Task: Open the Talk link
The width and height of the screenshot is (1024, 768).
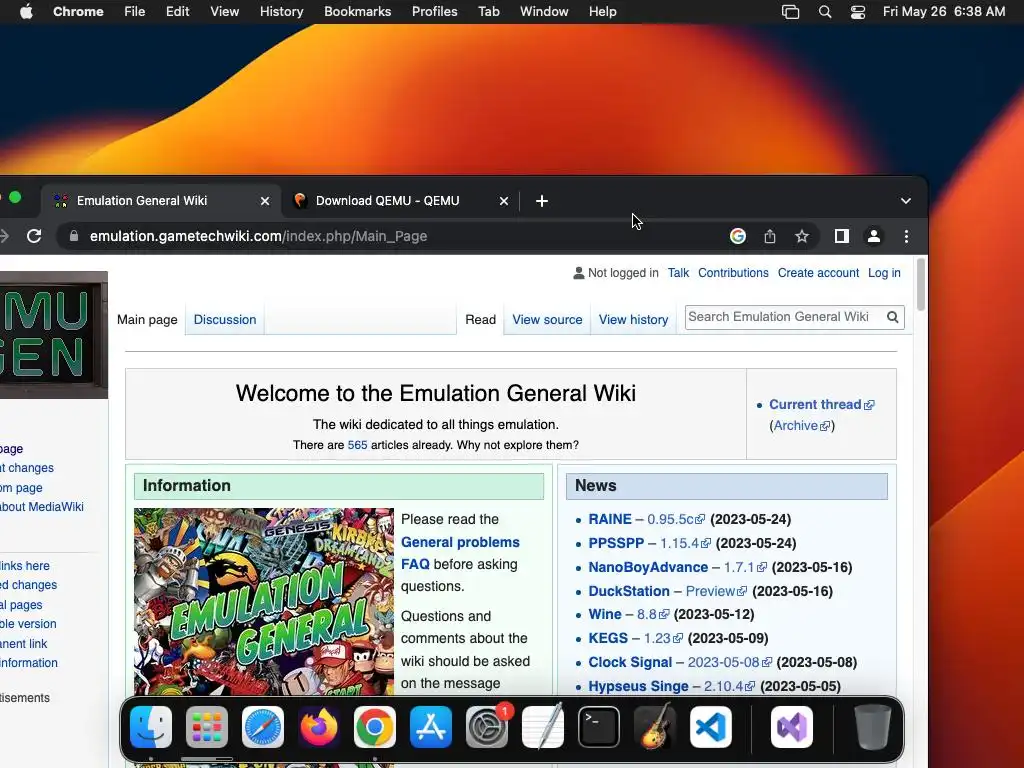Action: coord(678,273)
